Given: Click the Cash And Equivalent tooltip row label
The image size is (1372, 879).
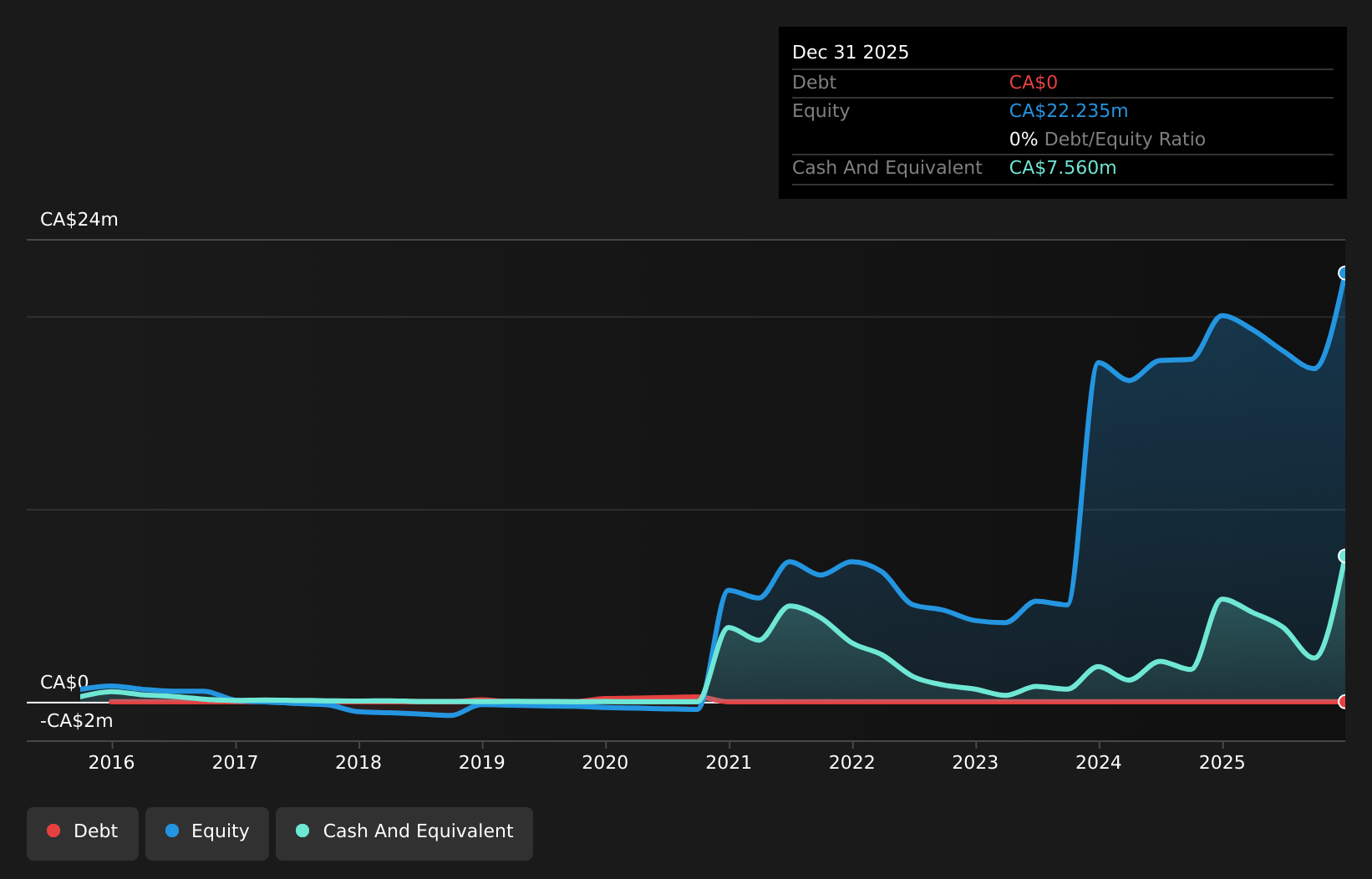Looking at the screenshot, I should click(887, 168).
